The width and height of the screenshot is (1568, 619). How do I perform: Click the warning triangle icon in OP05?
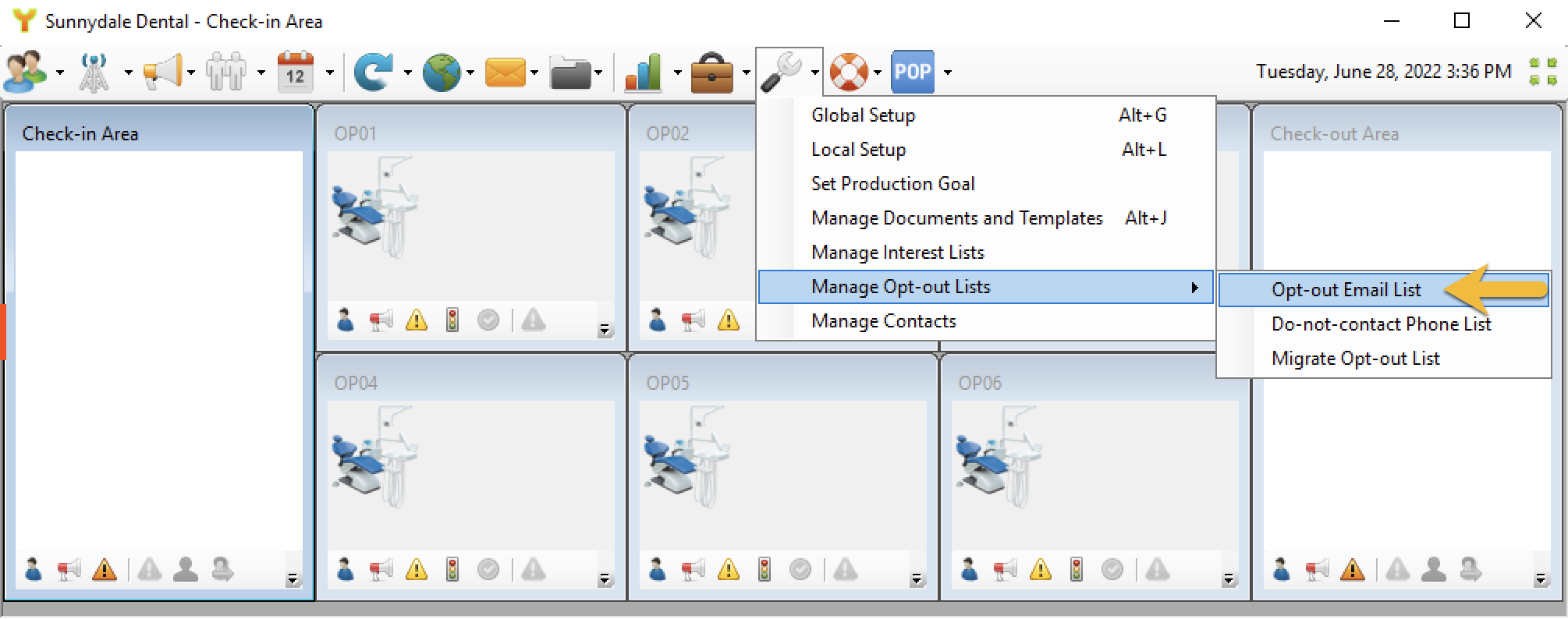728,570
